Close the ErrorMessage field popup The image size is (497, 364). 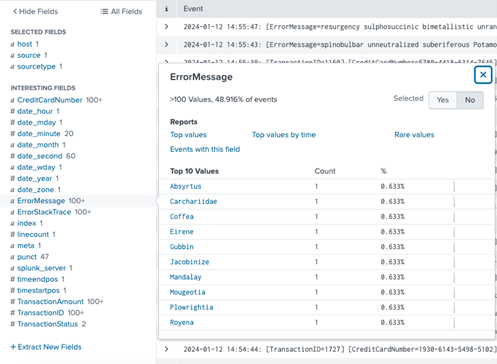pyautogui.click(x=483, y=75)
